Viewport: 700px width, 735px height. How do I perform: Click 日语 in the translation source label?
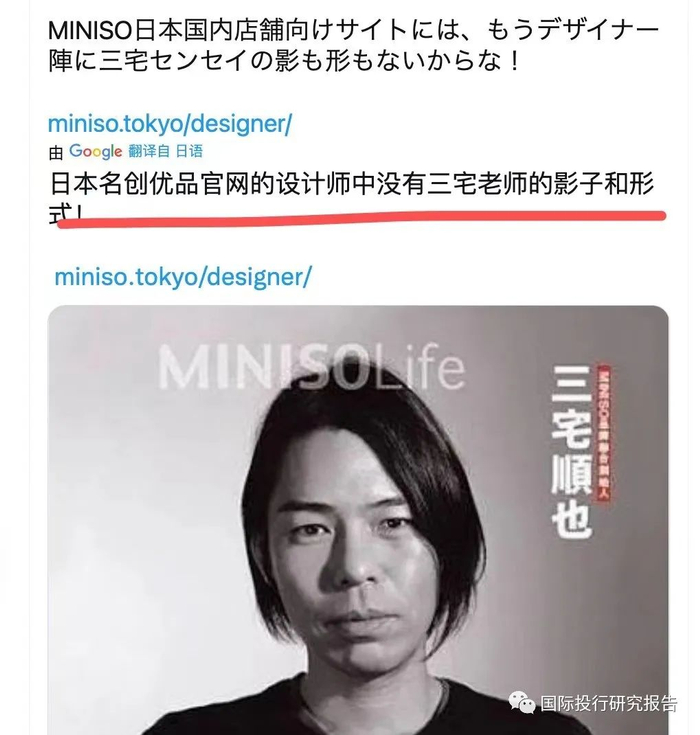pyautogui.click(x=189, y=151)
